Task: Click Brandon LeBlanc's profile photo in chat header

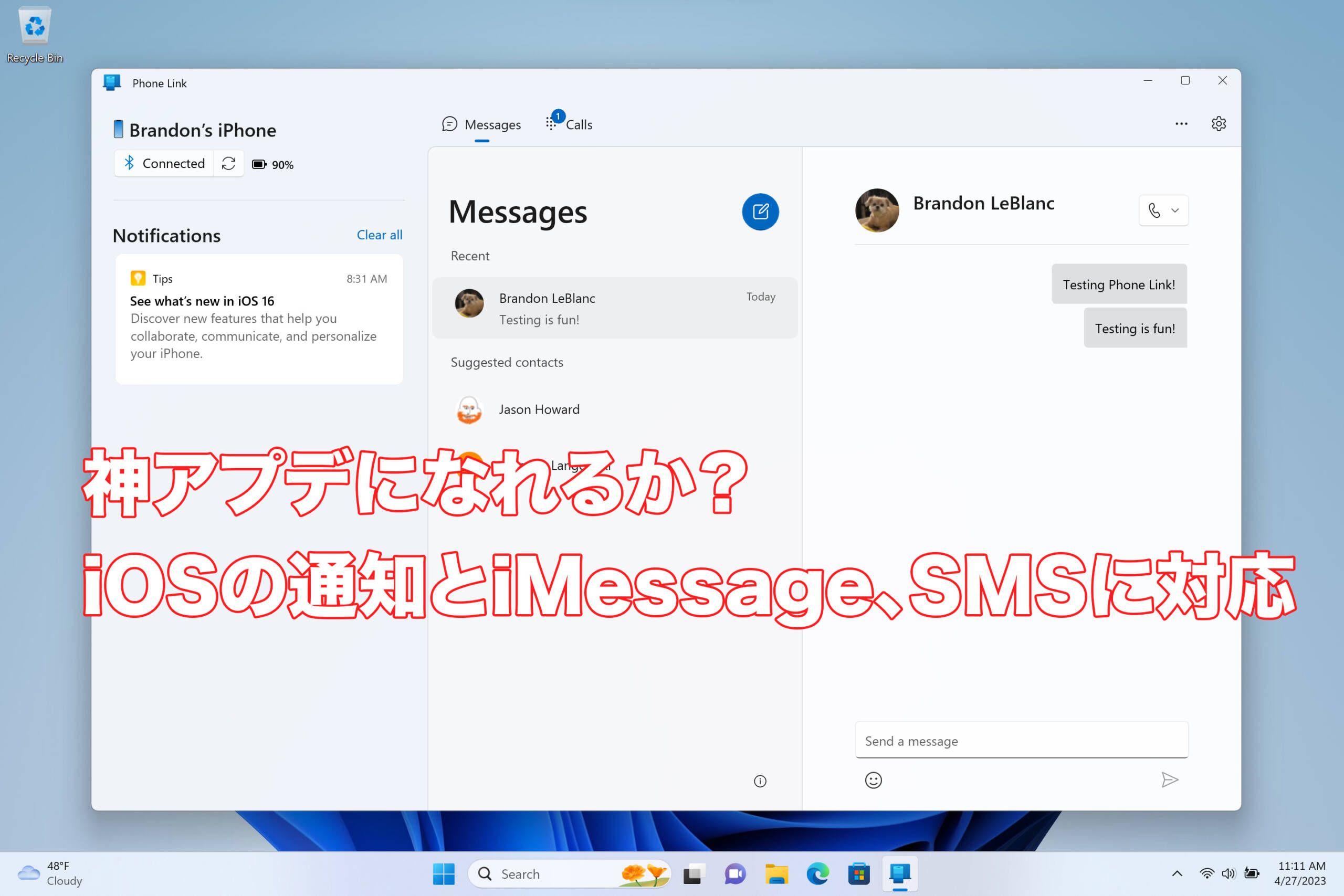Action: tap(877, 210)
